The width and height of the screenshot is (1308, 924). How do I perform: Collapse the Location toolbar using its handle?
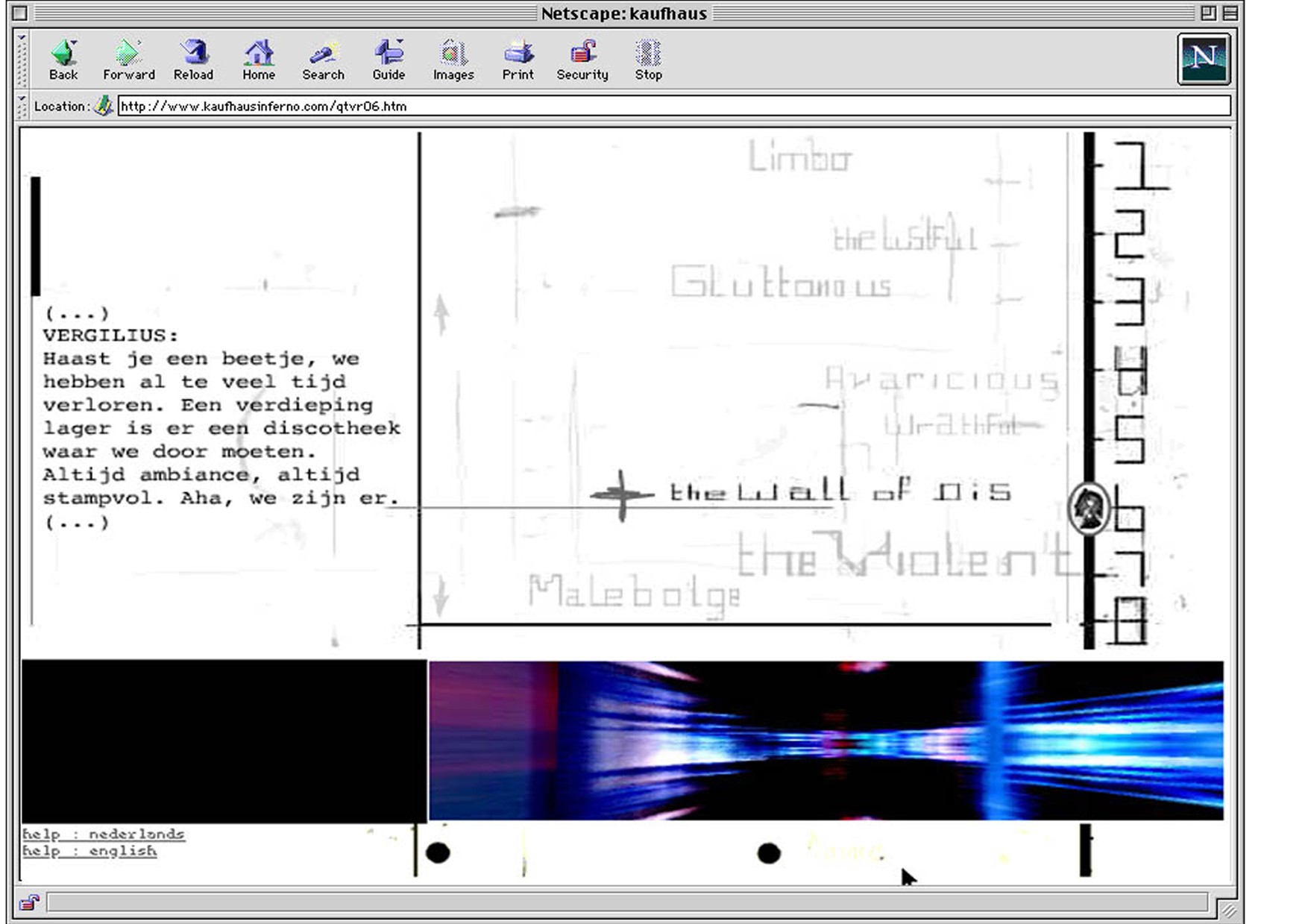22,106
